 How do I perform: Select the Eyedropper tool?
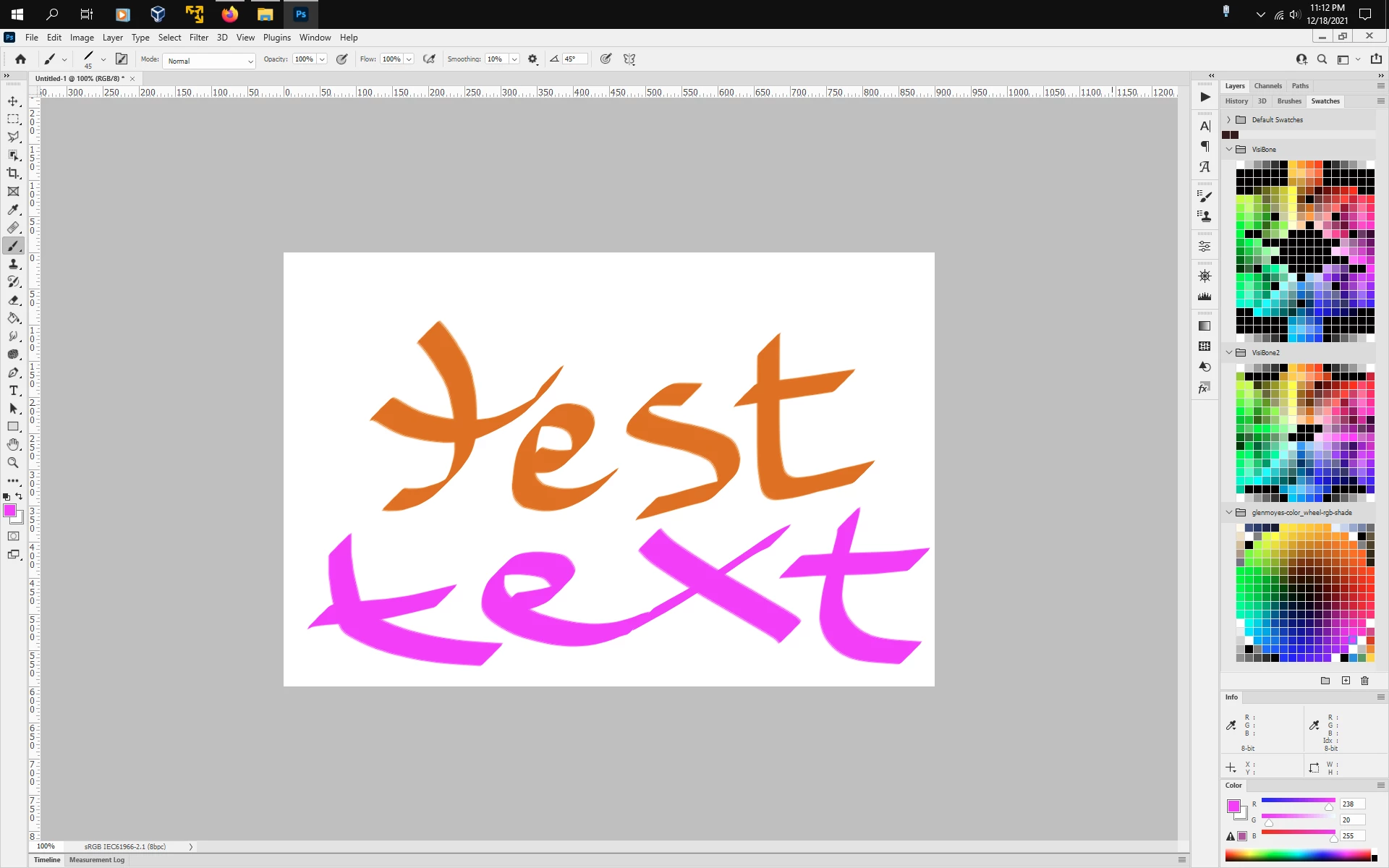pos(13,210)
